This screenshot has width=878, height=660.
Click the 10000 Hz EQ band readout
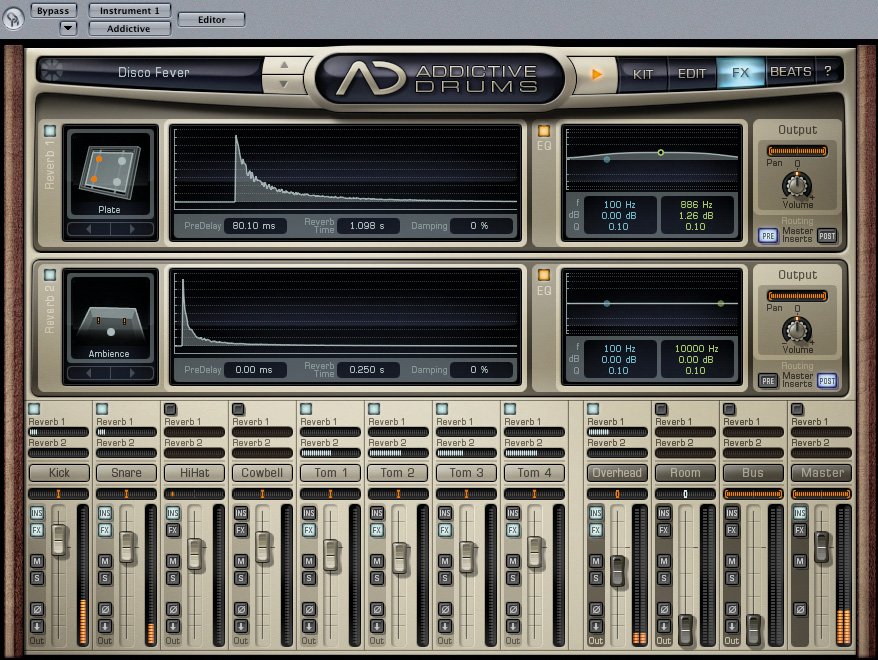[x=696, y=359]
